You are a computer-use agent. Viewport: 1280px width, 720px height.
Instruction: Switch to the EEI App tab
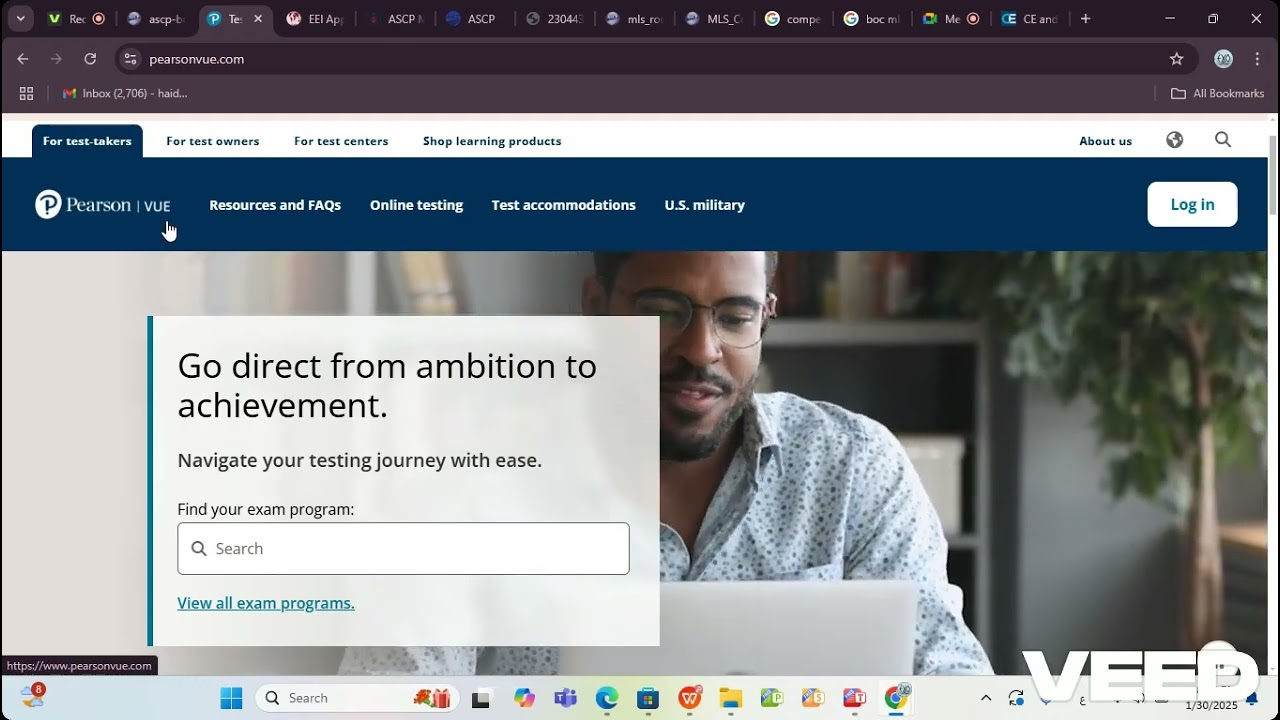pos(316,18)
